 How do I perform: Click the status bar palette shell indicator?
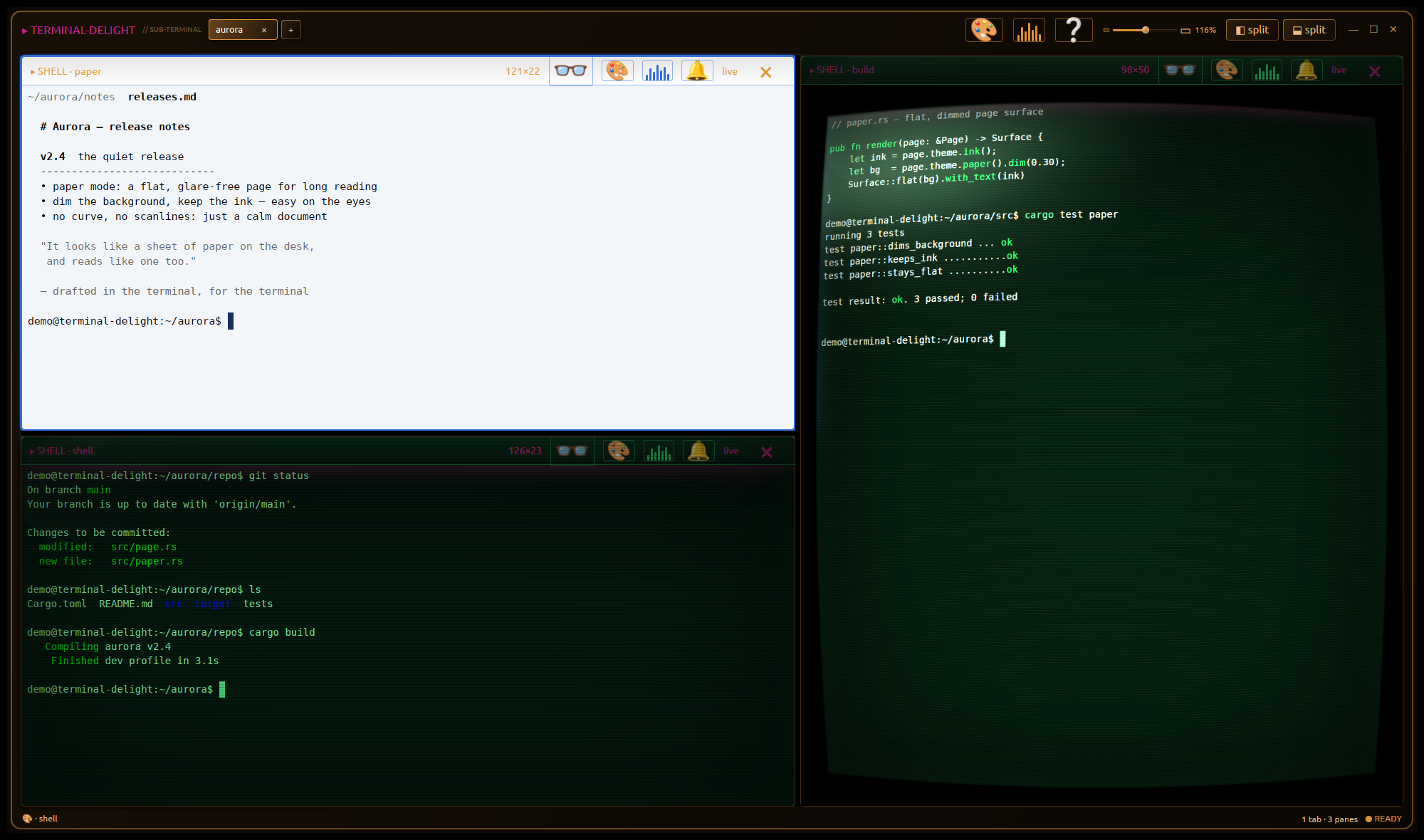click(x=40, y=819)
